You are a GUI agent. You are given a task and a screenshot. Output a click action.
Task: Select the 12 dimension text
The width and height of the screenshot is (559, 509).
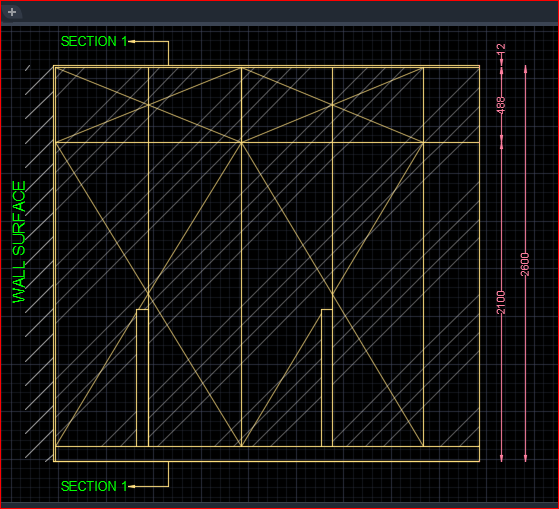click(501, 49)
